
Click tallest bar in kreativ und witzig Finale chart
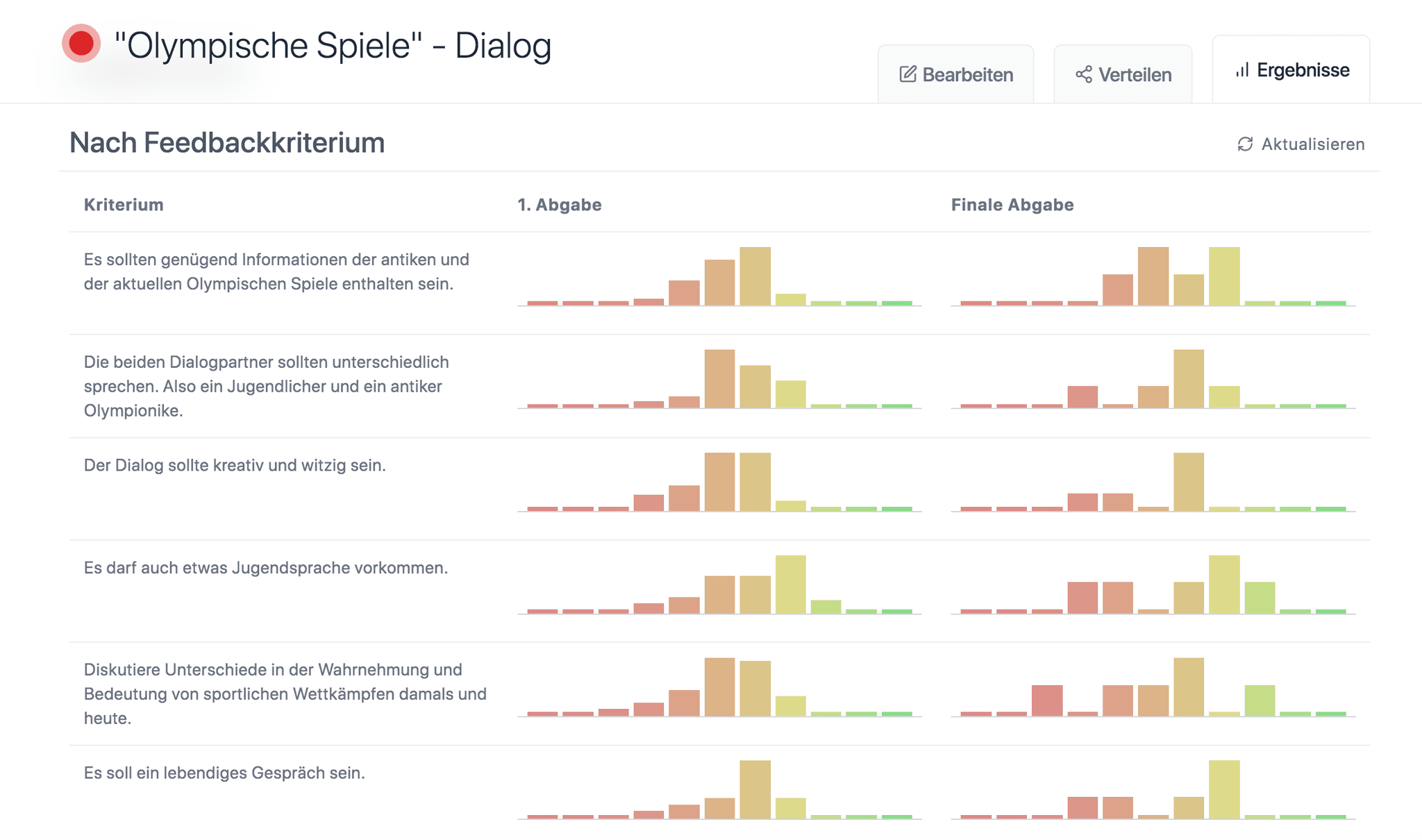tap(1188, 482)
